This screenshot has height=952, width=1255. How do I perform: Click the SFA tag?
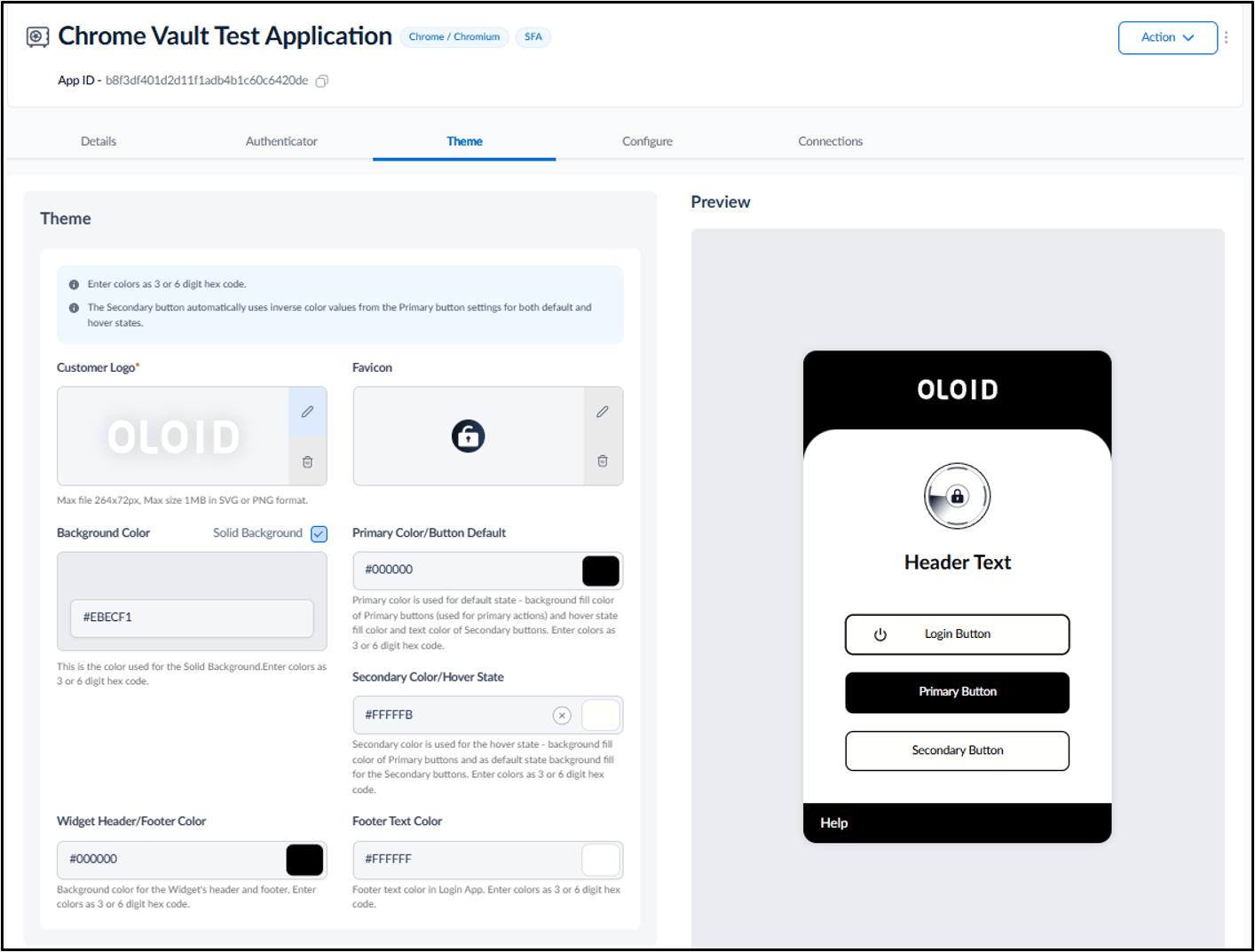pos(533,37)
